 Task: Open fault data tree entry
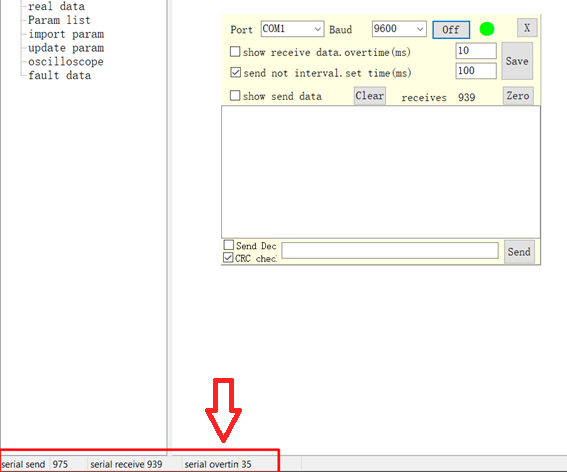(60, 75)
